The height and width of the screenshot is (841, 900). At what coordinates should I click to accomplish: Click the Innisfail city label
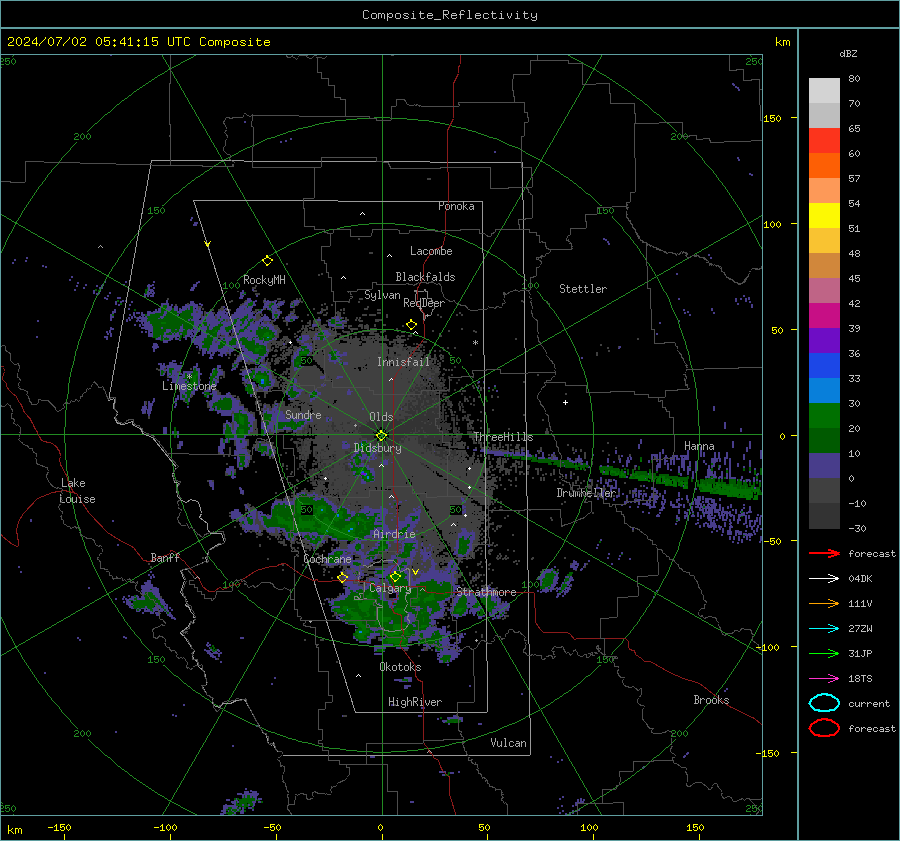click(x=403, y=362)
